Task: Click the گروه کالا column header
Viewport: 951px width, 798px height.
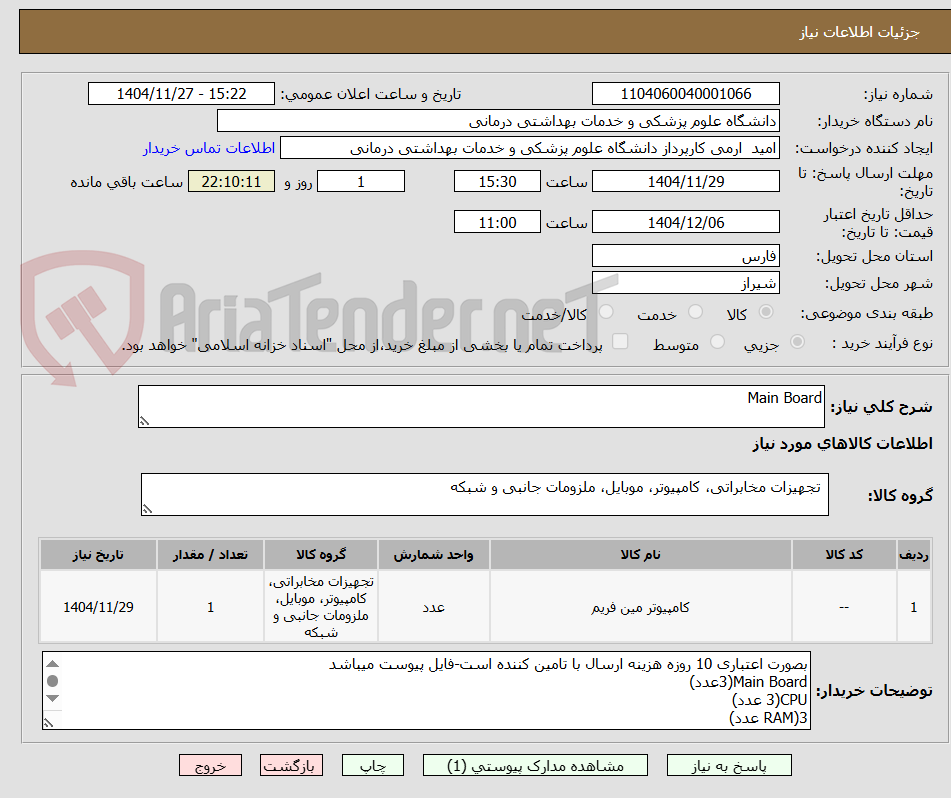Action: click(x=321, y=554)
